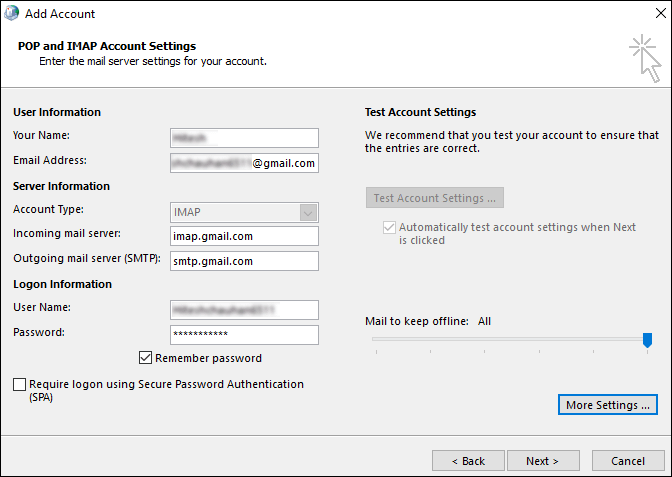Click the 'POP and IMAP Account Settings' heading
The image size is (672, 477).
(x=107, y=46)
